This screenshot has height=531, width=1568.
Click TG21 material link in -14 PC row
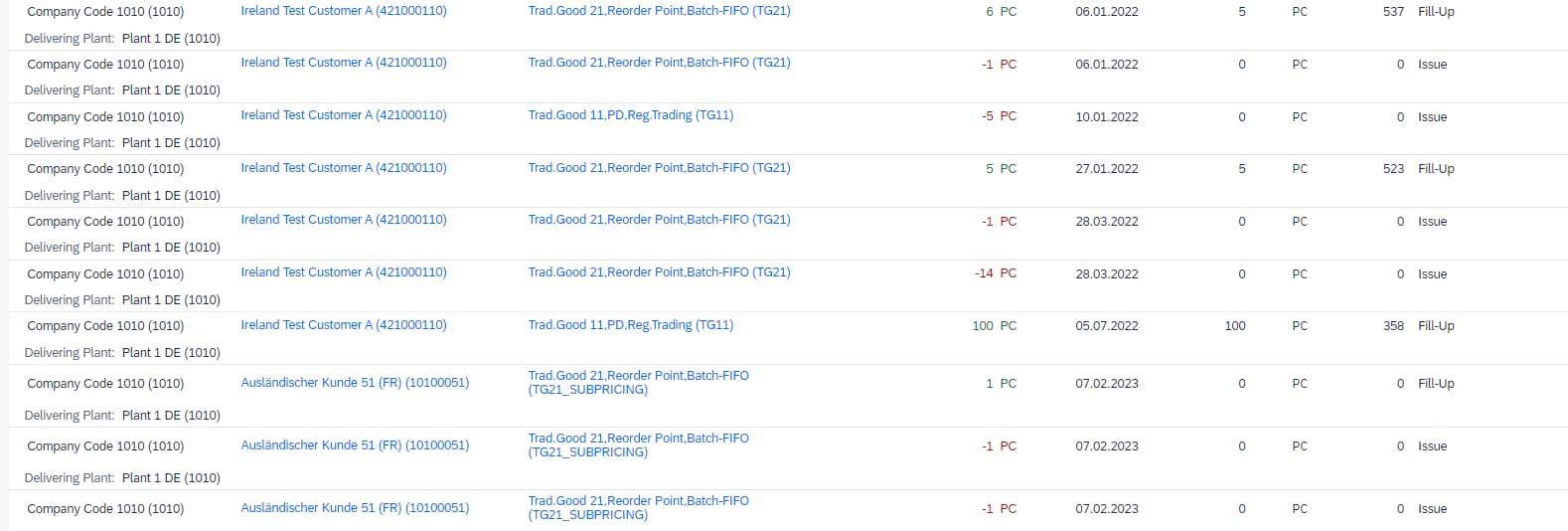pyautogui.click(x=659, y=272)
